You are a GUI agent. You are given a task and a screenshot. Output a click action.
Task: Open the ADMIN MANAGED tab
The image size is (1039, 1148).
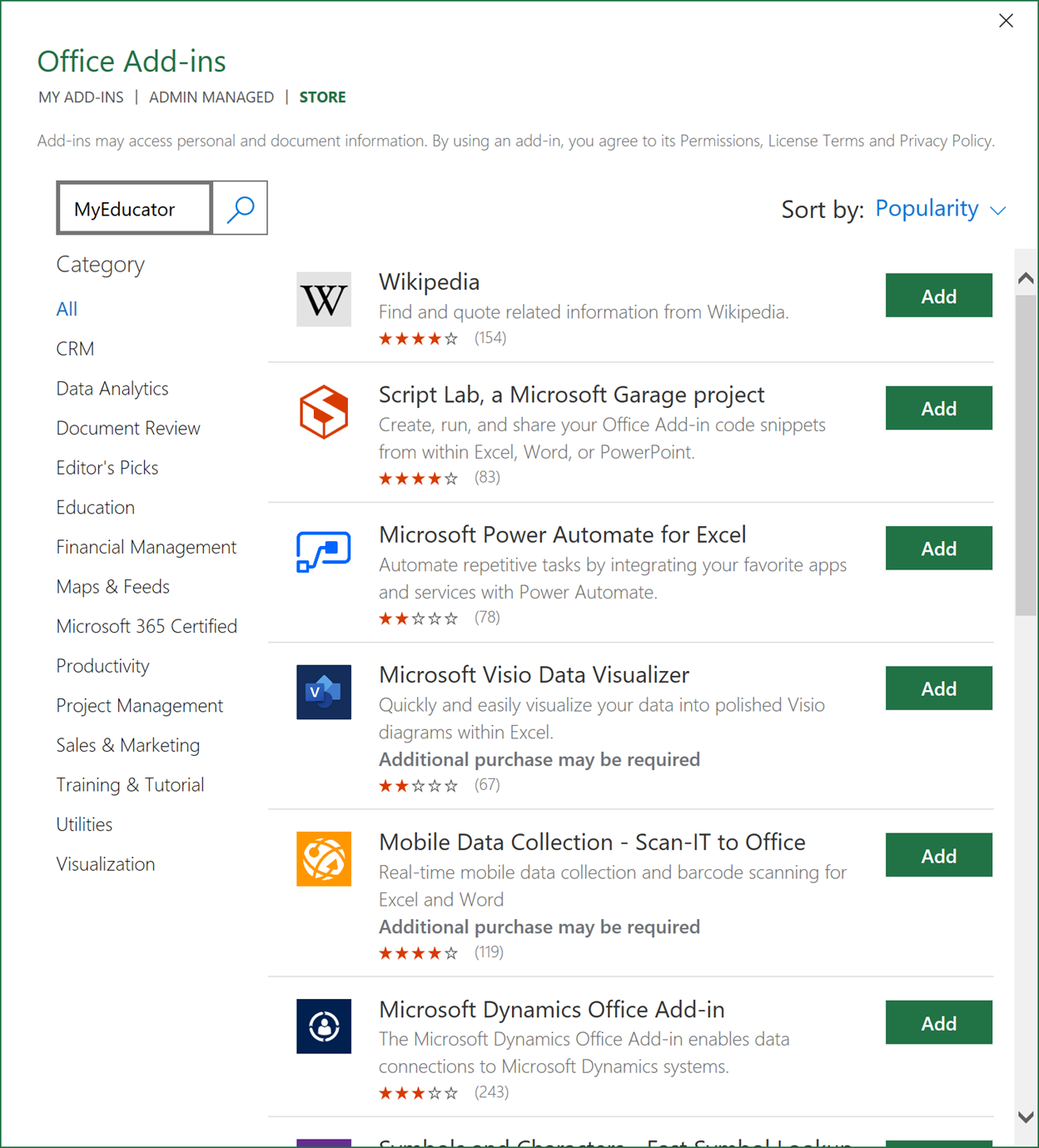(x=211, y=97)
